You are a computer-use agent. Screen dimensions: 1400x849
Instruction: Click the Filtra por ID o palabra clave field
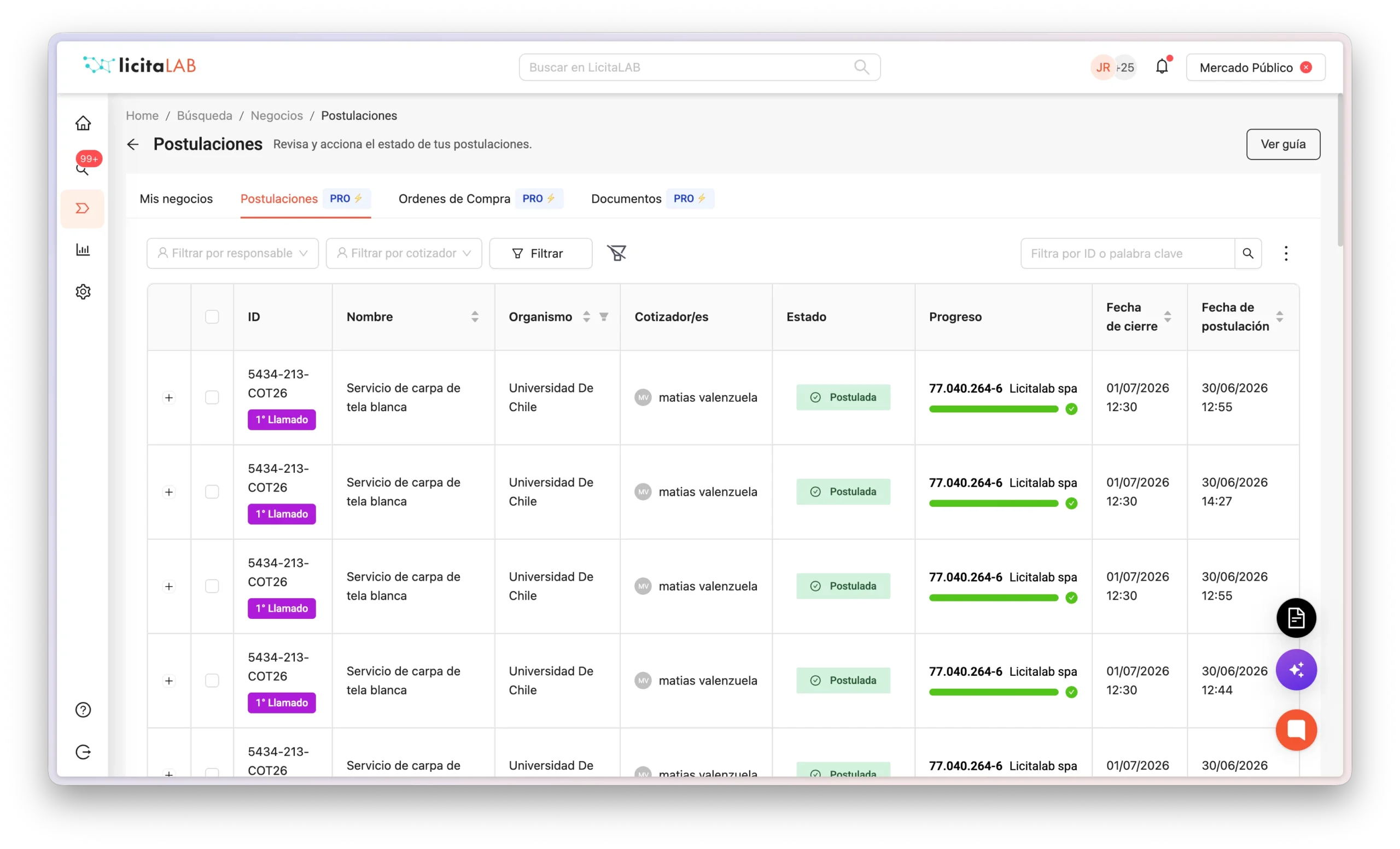(1127, 253)
